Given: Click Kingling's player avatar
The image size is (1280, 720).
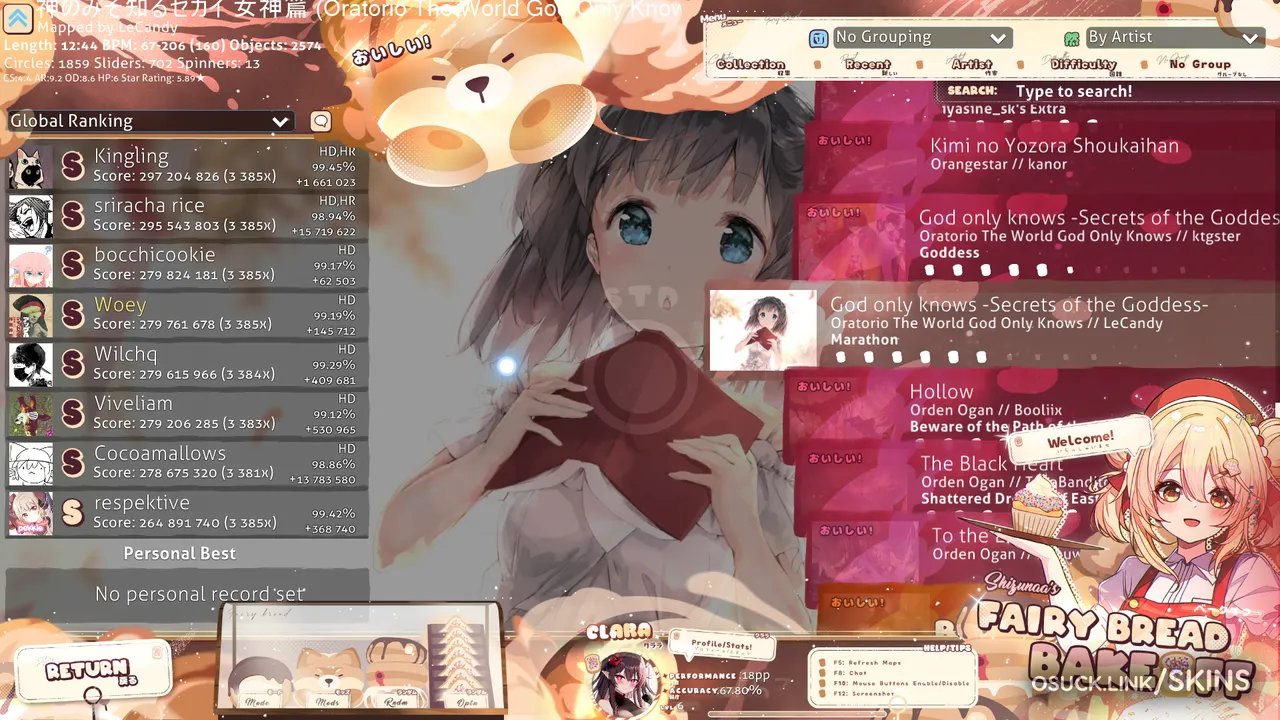Looking at the screenshot, I should tap(31, 167).
